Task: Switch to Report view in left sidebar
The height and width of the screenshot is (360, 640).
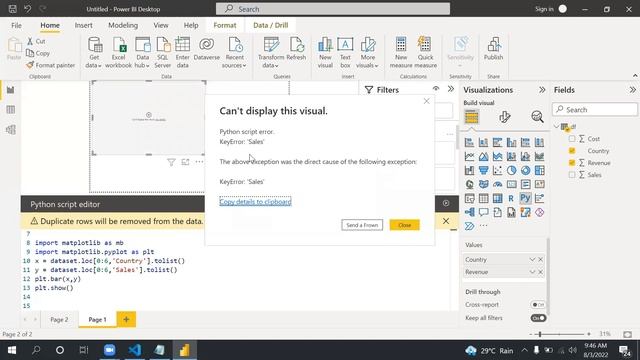Action: 11,90
